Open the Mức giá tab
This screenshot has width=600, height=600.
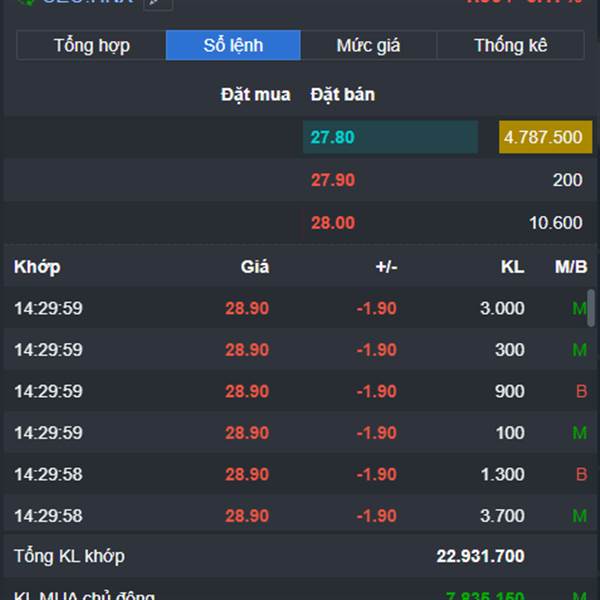point(368,45)
